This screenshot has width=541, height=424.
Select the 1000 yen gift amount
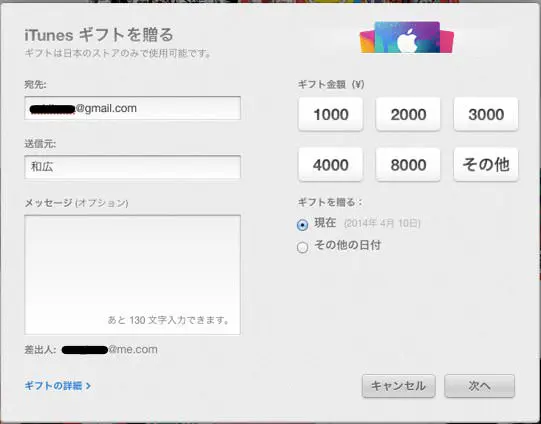[x=331, y=114]
